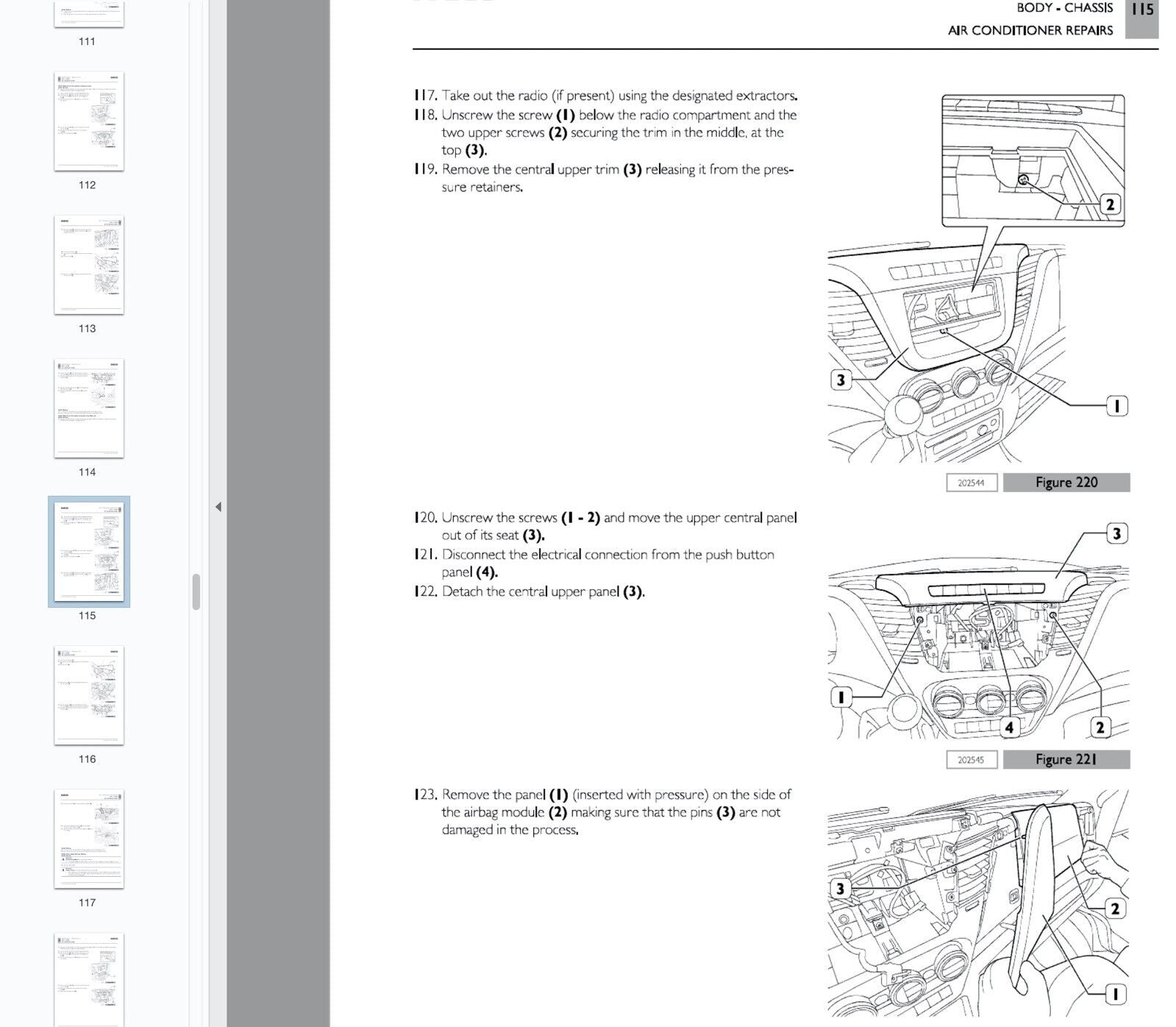Open the page 112 thumbnail
Image resolution: width=1176 pixels, height=1027 pixels.
point(89,121)
